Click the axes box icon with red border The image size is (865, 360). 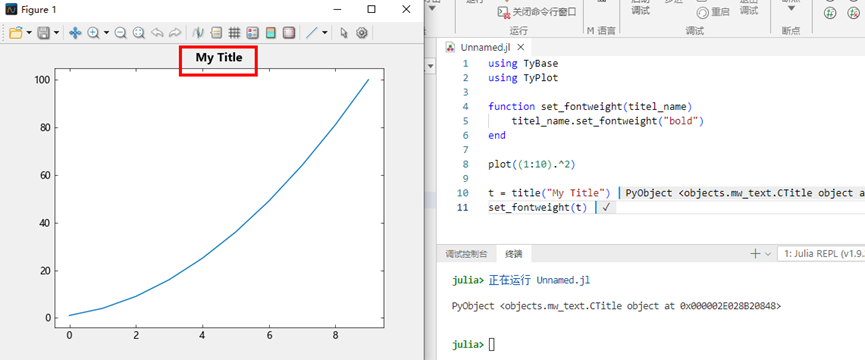[289, 33]
